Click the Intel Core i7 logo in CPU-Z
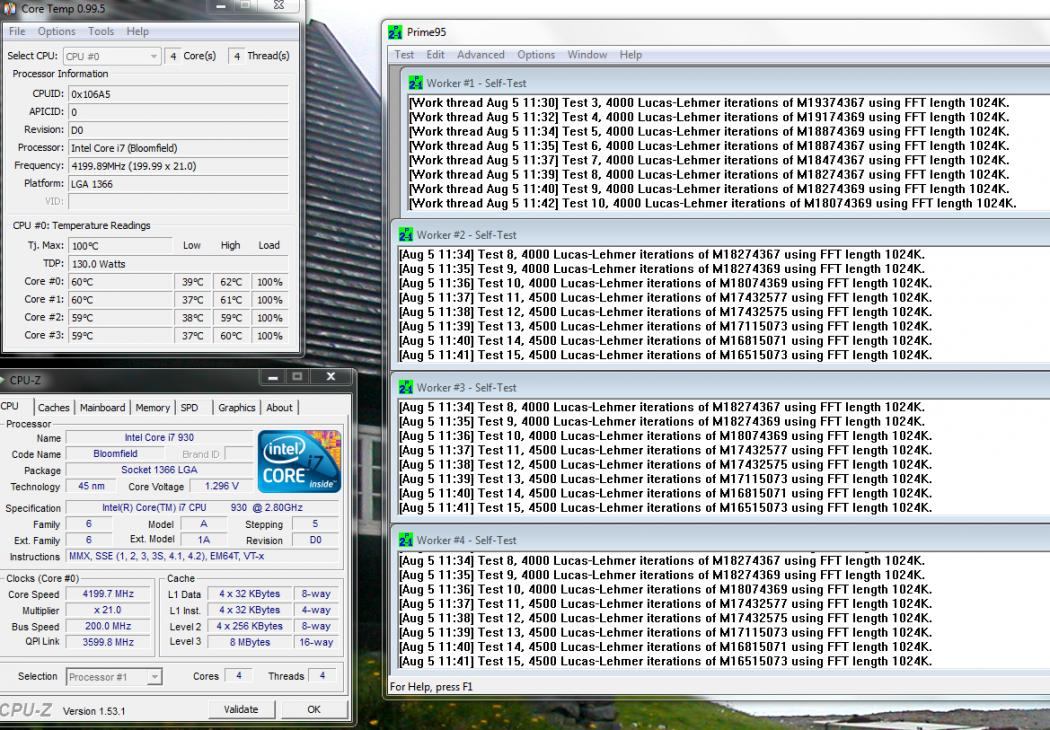 [299, 461]
